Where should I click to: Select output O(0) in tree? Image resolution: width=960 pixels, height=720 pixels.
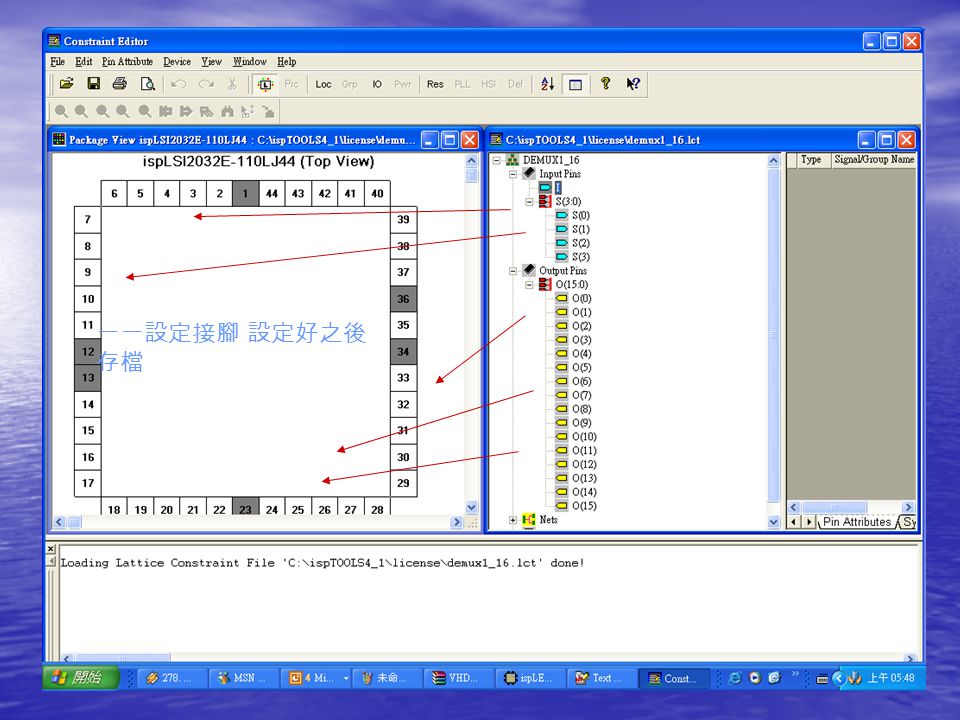click(582, 298)
